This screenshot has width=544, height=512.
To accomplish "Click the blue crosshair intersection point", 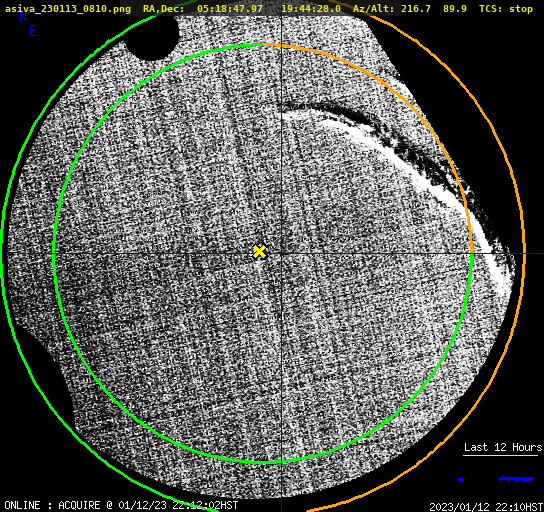I will [281, 254].
